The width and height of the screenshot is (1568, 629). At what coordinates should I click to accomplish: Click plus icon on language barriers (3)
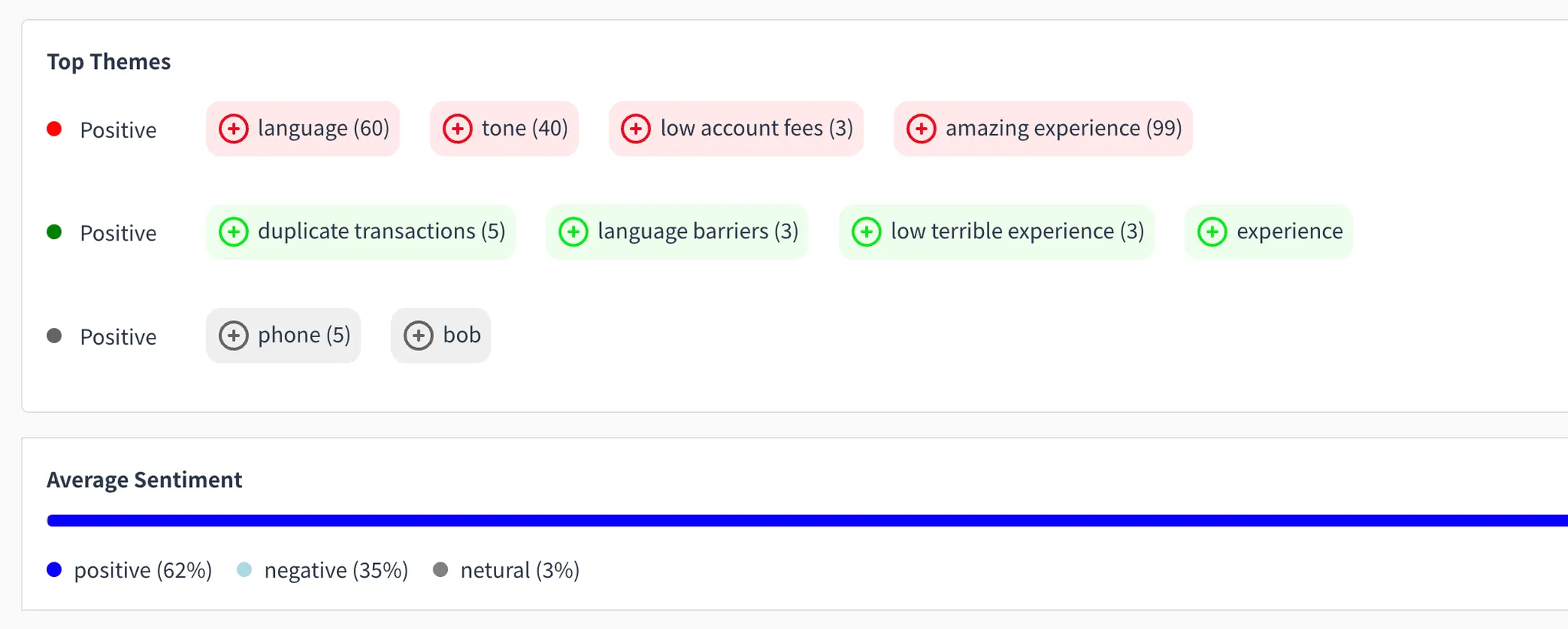[573, 231]
